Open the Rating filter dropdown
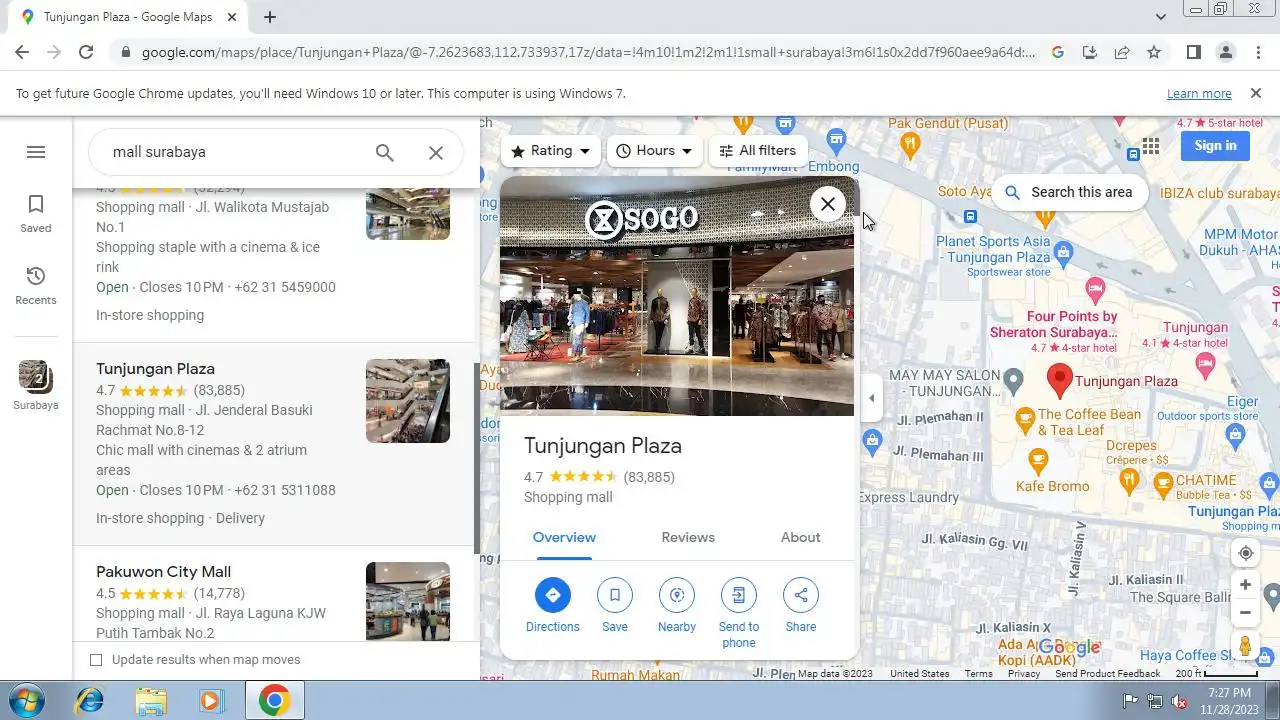The image size is (1280, 720). click(x=551, y=151)
